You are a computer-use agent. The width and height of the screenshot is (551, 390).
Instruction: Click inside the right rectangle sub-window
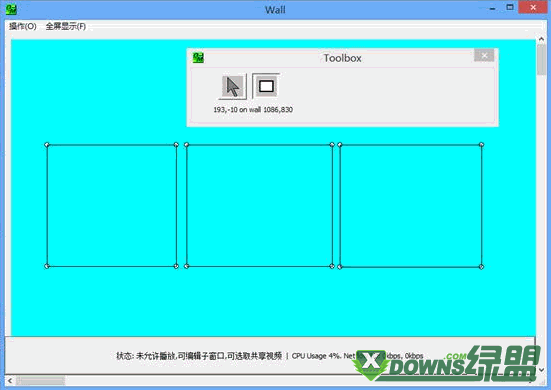[410, 206]
